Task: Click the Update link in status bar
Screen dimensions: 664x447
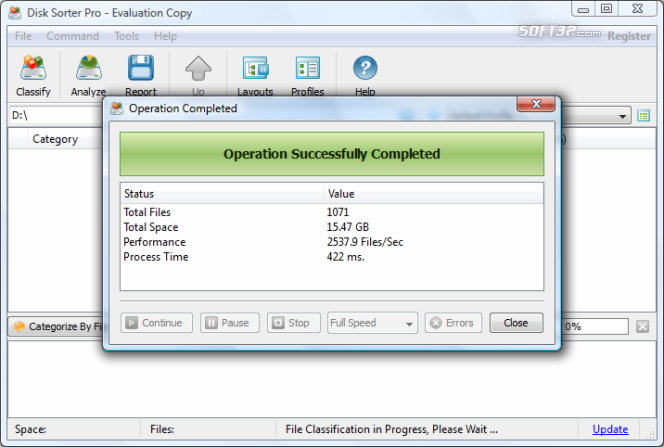Action: pos(610,429)
